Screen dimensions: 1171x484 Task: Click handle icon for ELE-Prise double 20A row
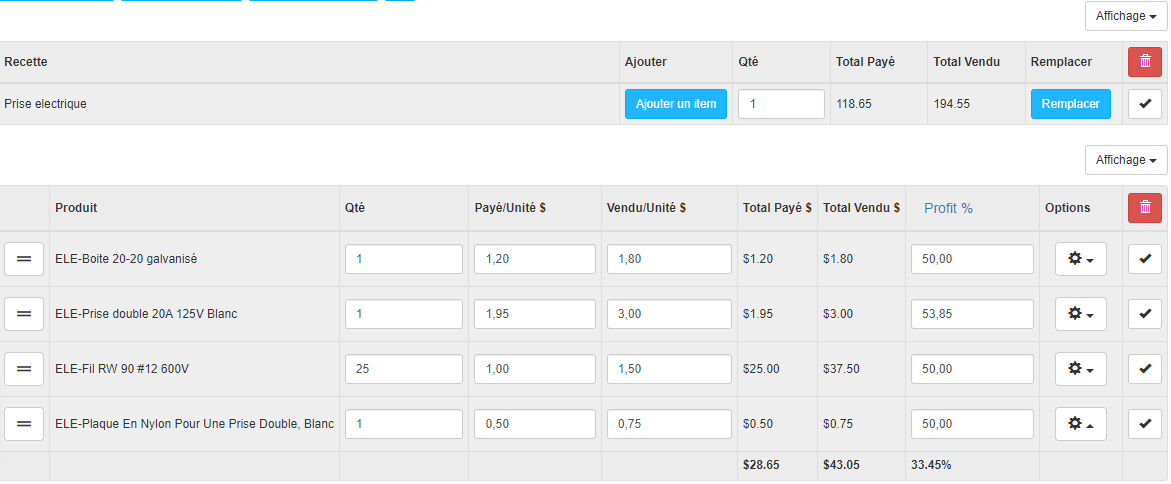(24, 314)
